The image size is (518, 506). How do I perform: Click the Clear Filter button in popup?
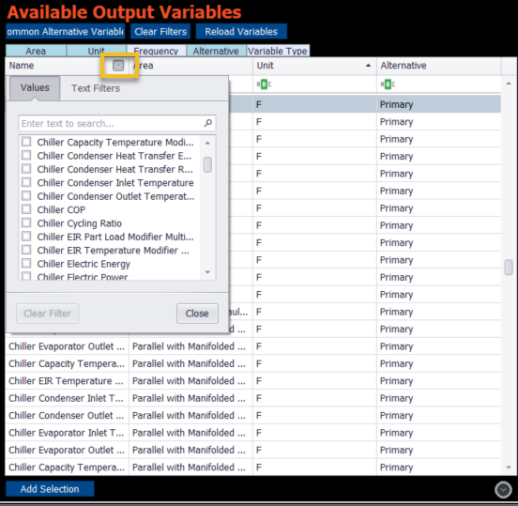(47, 313)
